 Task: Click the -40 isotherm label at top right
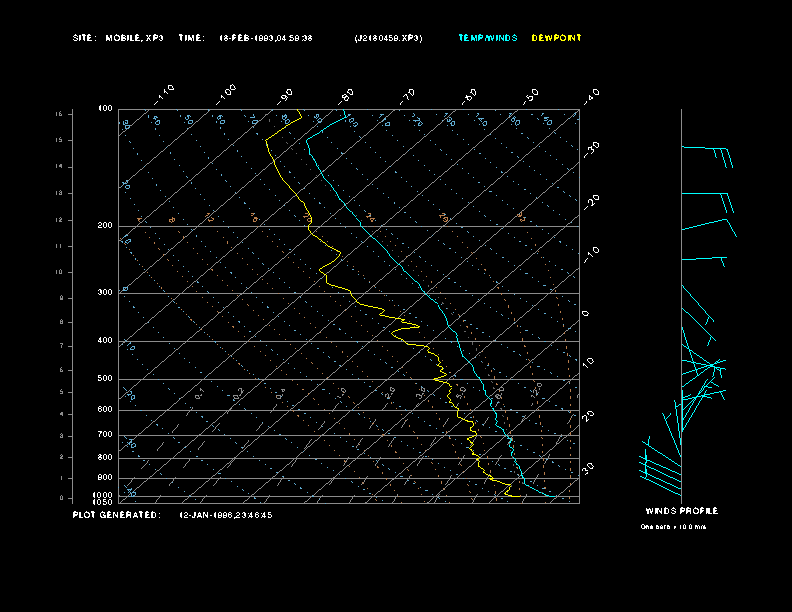coord(591,95)
